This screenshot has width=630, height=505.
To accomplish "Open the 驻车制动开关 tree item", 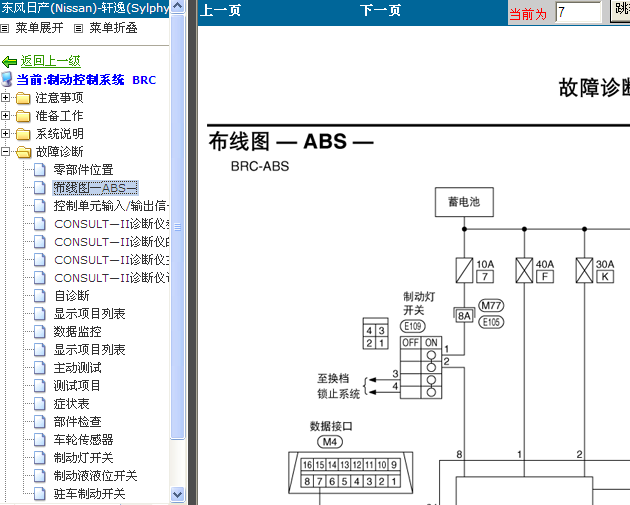I will (x=89, y=494).
